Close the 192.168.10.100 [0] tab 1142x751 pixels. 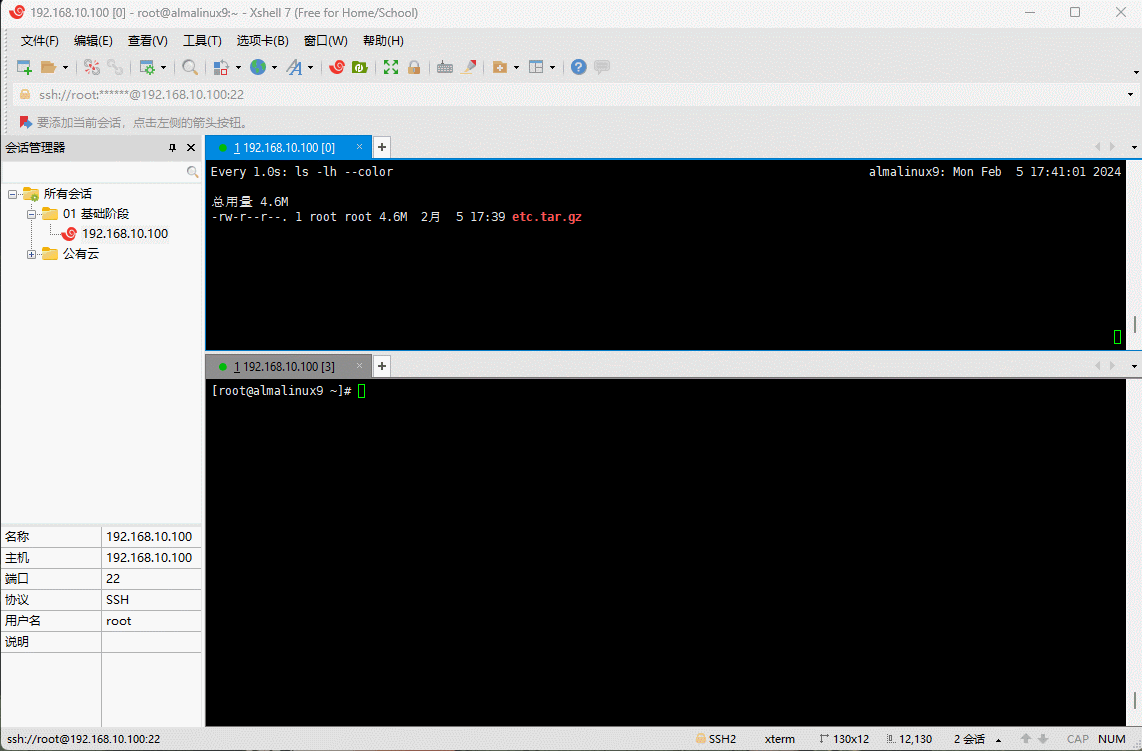pos(359,147)
